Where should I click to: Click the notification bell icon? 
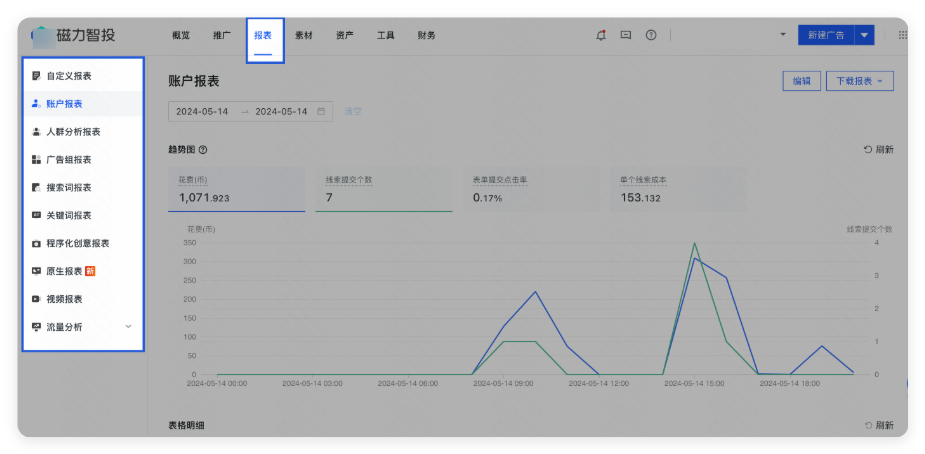click(601, 35)
